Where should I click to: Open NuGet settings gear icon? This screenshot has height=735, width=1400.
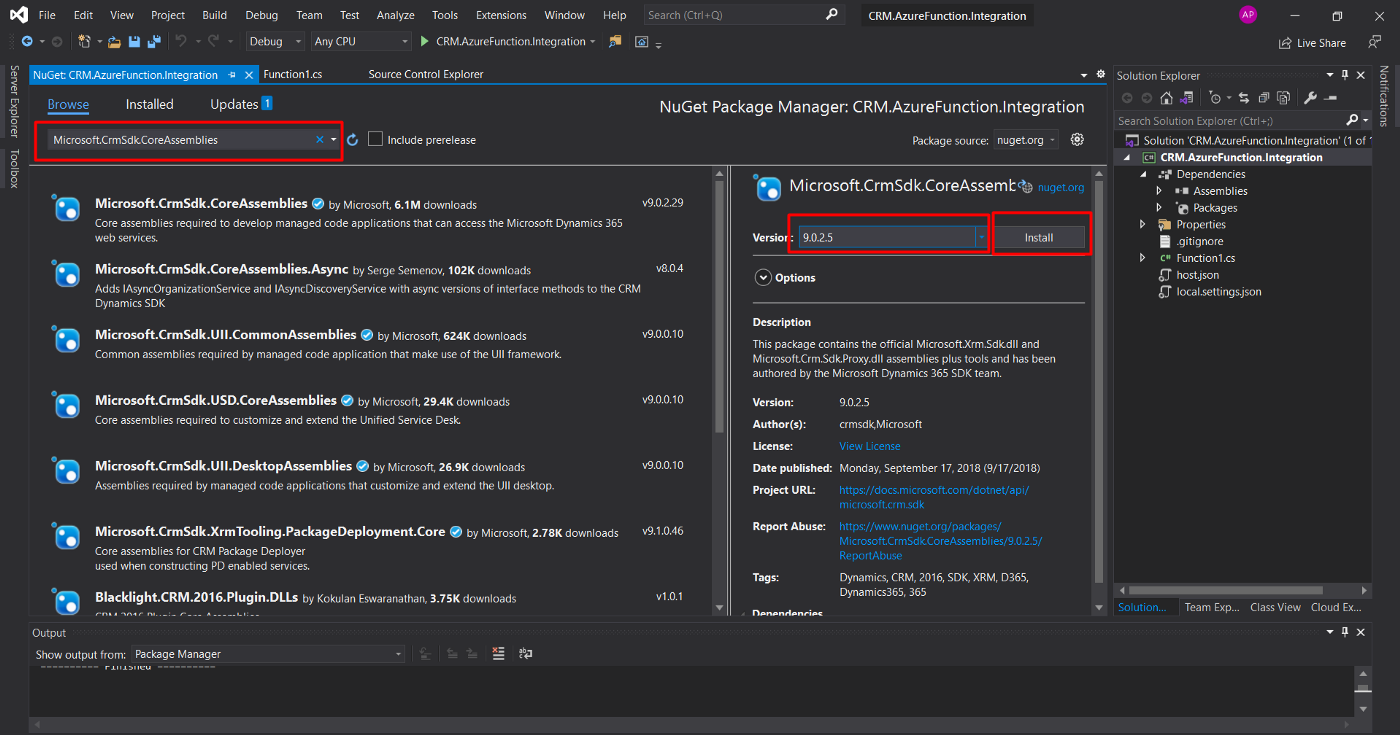1077,140
